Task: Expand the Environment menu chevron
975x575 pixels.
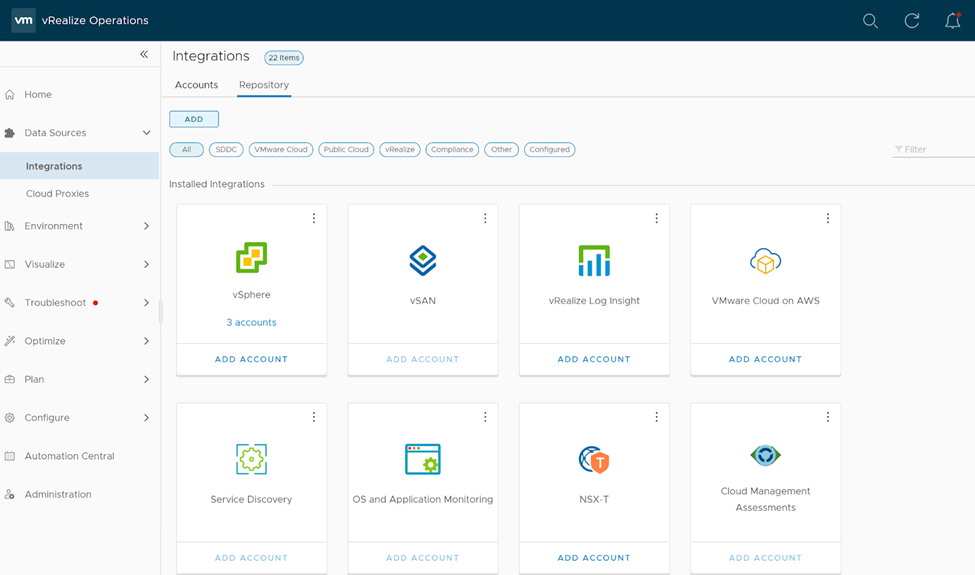Action: [x=146, y=226]
